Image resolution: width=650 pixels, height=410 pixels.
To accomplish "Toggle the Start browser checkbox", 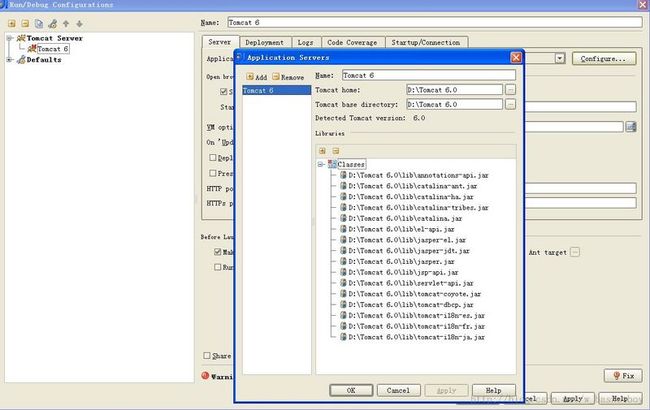I will click(x=224, y=92).
